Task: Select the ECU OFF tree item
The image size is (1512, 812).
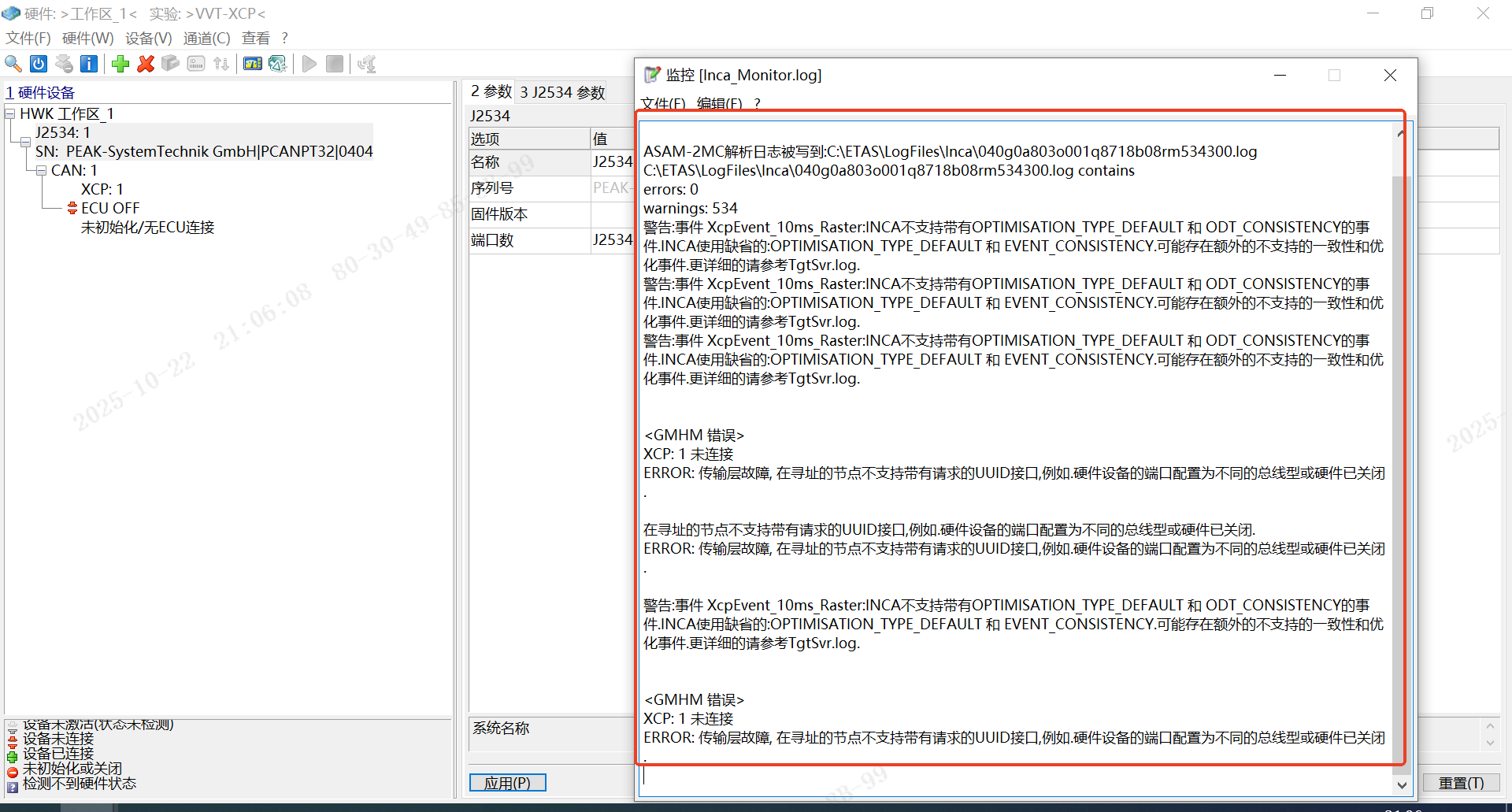Action: 110,209
